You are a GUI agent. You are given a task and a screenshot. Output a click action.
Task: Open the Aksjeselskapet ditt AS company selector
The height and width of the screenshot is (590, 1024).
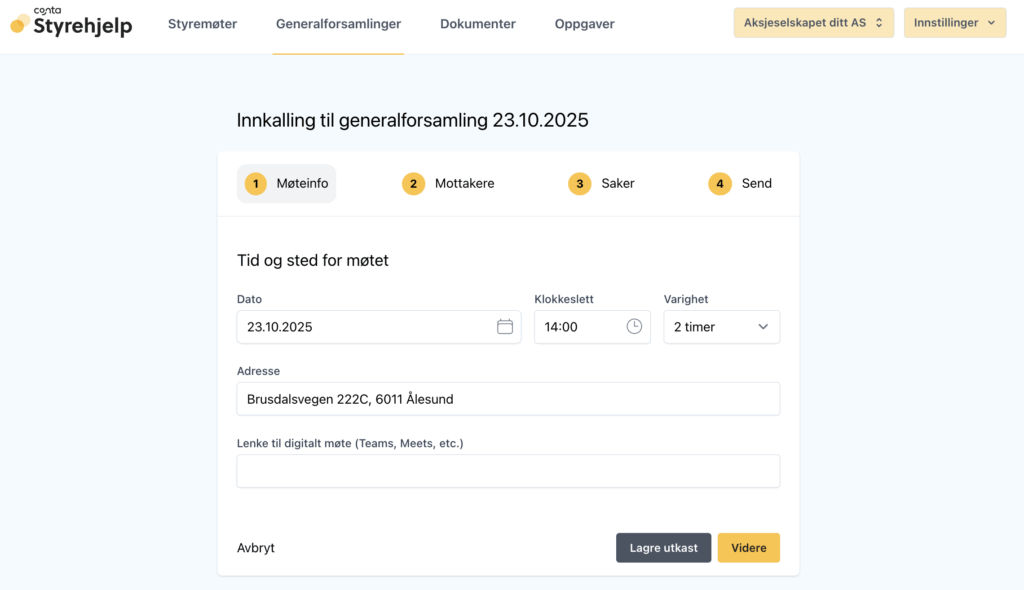[x=813, y=23]
